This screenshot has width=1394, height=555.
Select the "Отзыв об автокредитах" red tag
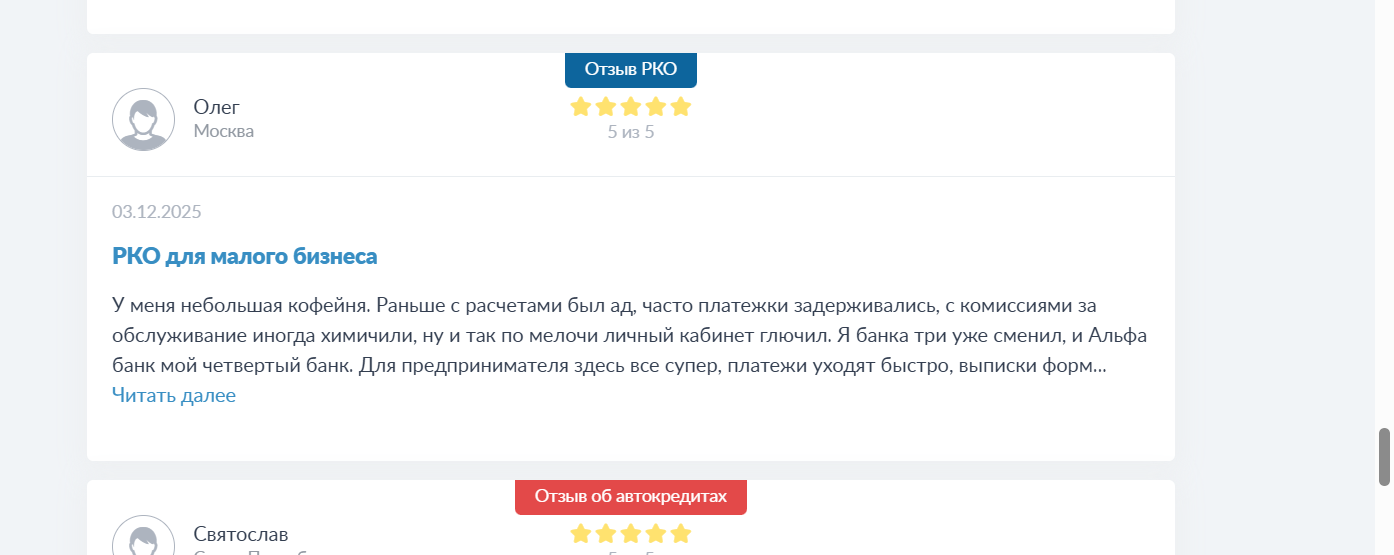tap(631, 496)
